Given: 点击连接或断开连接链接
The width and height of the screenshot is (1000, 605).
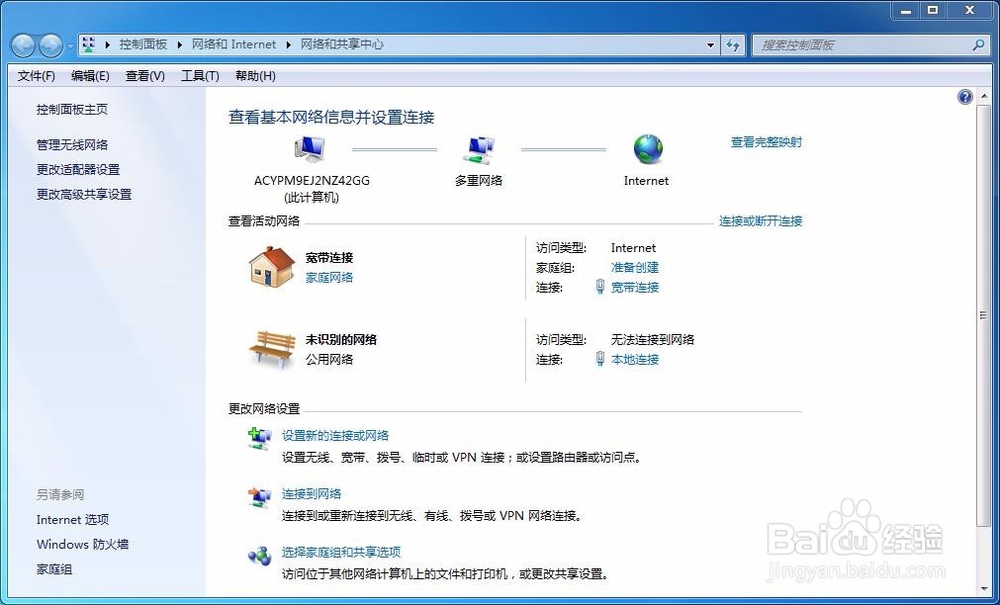Looking at the screenshot, I should click(760, 221).
